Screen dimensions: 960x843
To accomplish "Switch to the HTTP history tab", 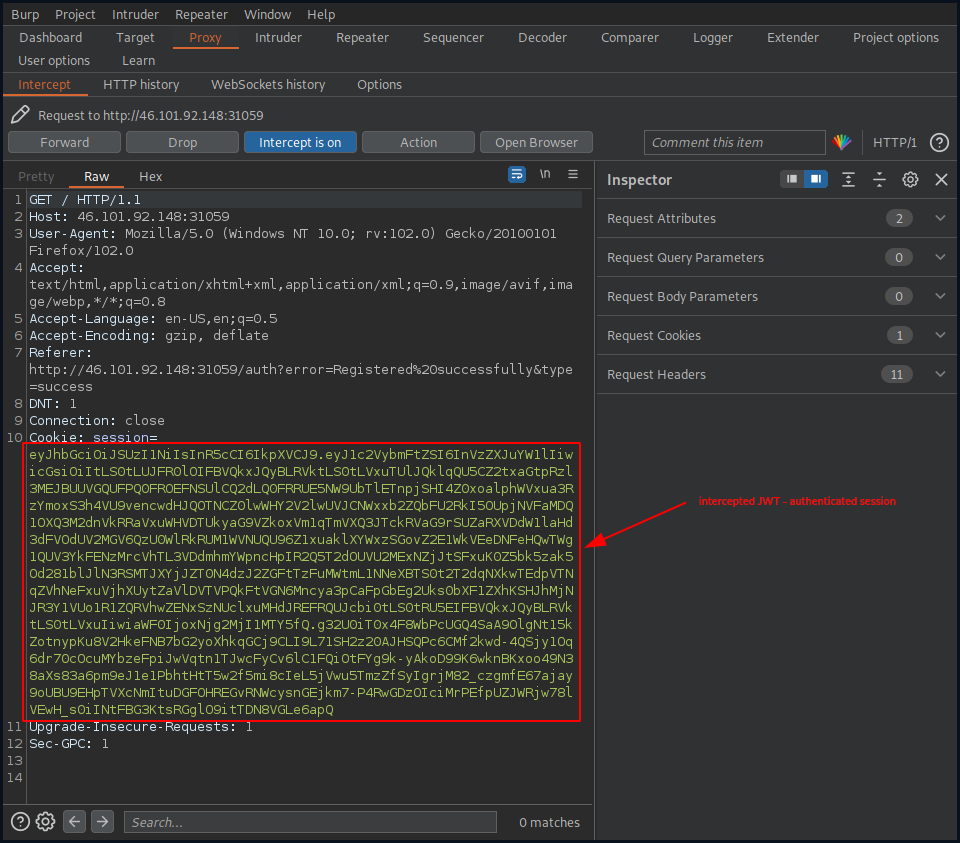I will tap(141, 84).
